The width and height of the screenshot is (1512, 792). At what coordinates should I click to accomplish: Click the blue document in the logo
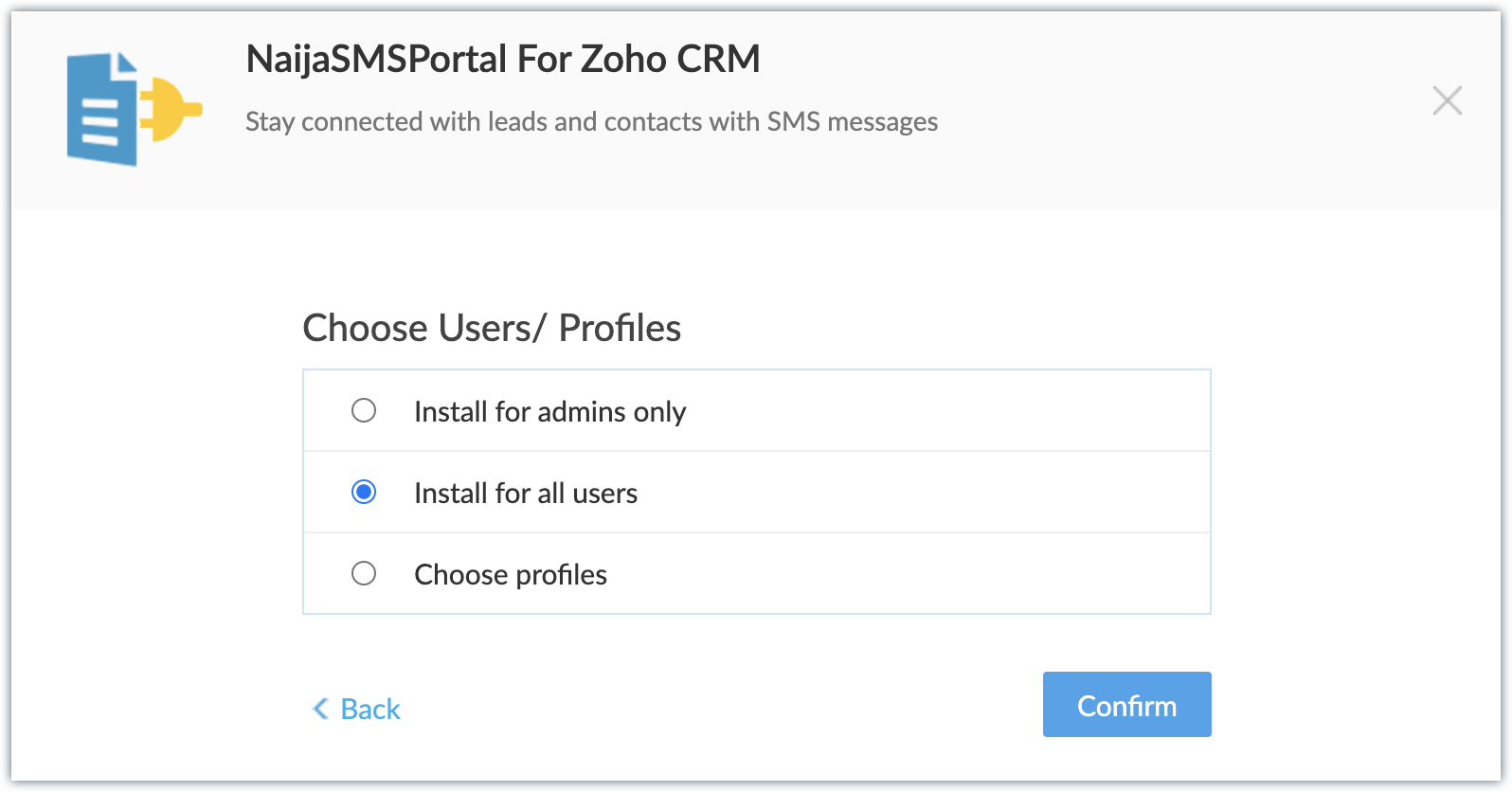(100, 114)
